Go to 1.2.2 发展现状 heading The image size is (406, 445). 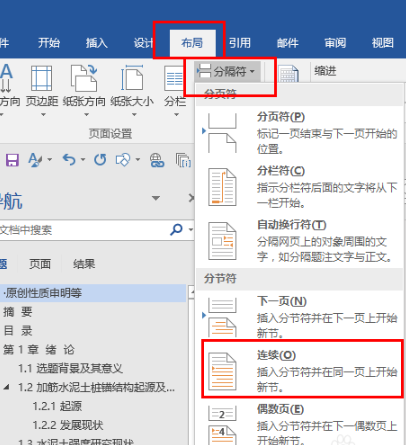[68, 425]
